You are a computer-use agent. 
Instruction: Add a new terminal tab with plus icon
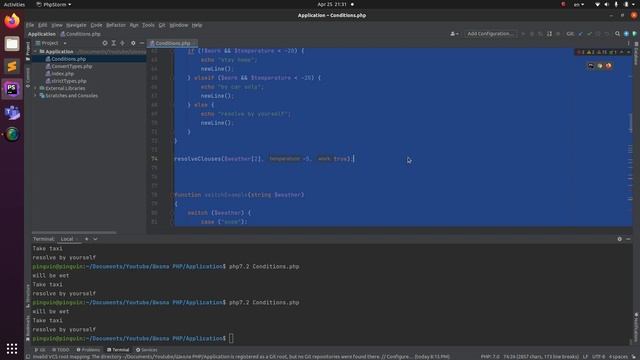(x=87, y=239)
